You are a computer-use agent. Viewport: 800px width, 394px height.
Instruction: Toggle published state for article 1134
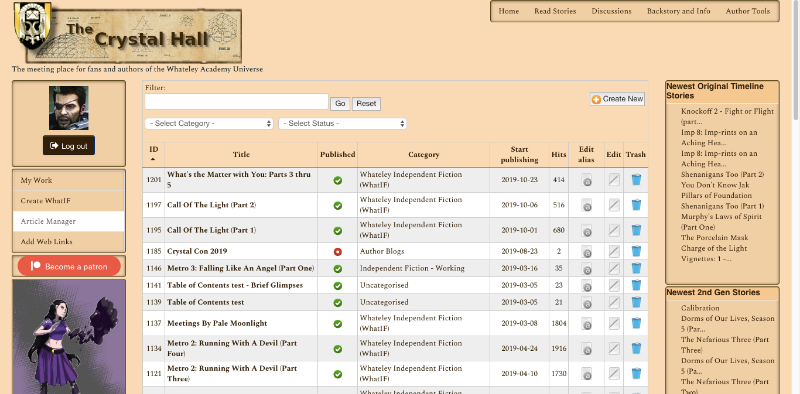[x=337, y=349]
